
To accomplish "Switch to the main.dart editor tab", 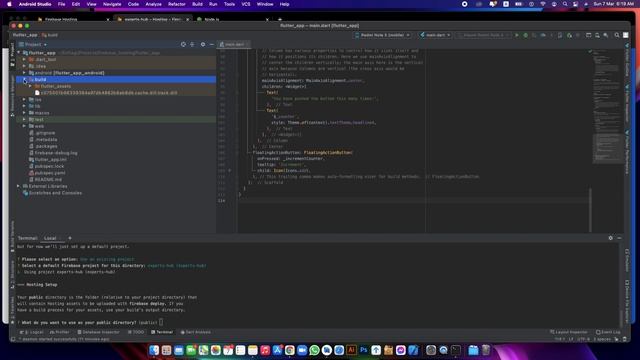I will point(234,44).
